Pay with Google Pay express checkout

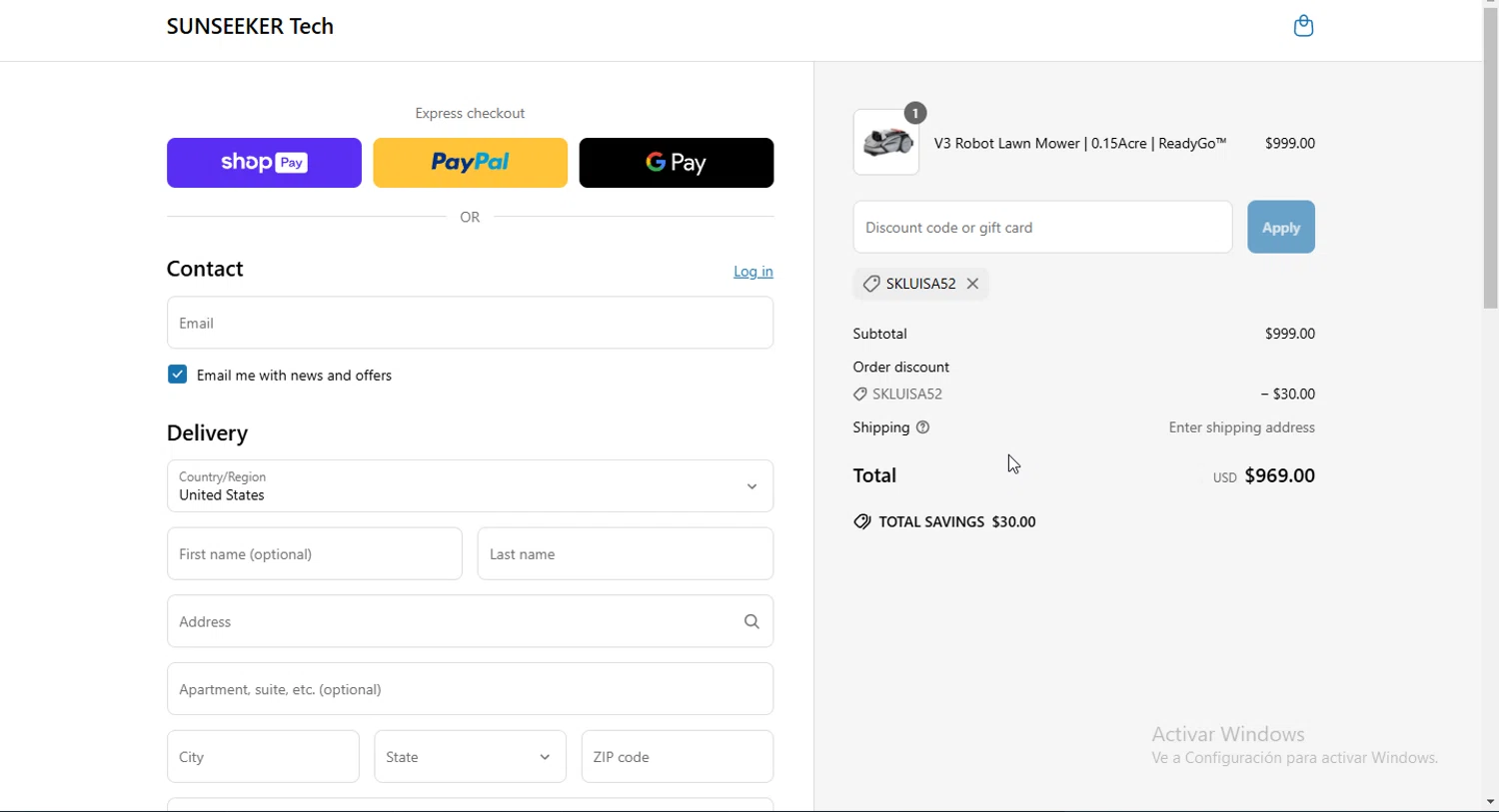coord(676,163)
